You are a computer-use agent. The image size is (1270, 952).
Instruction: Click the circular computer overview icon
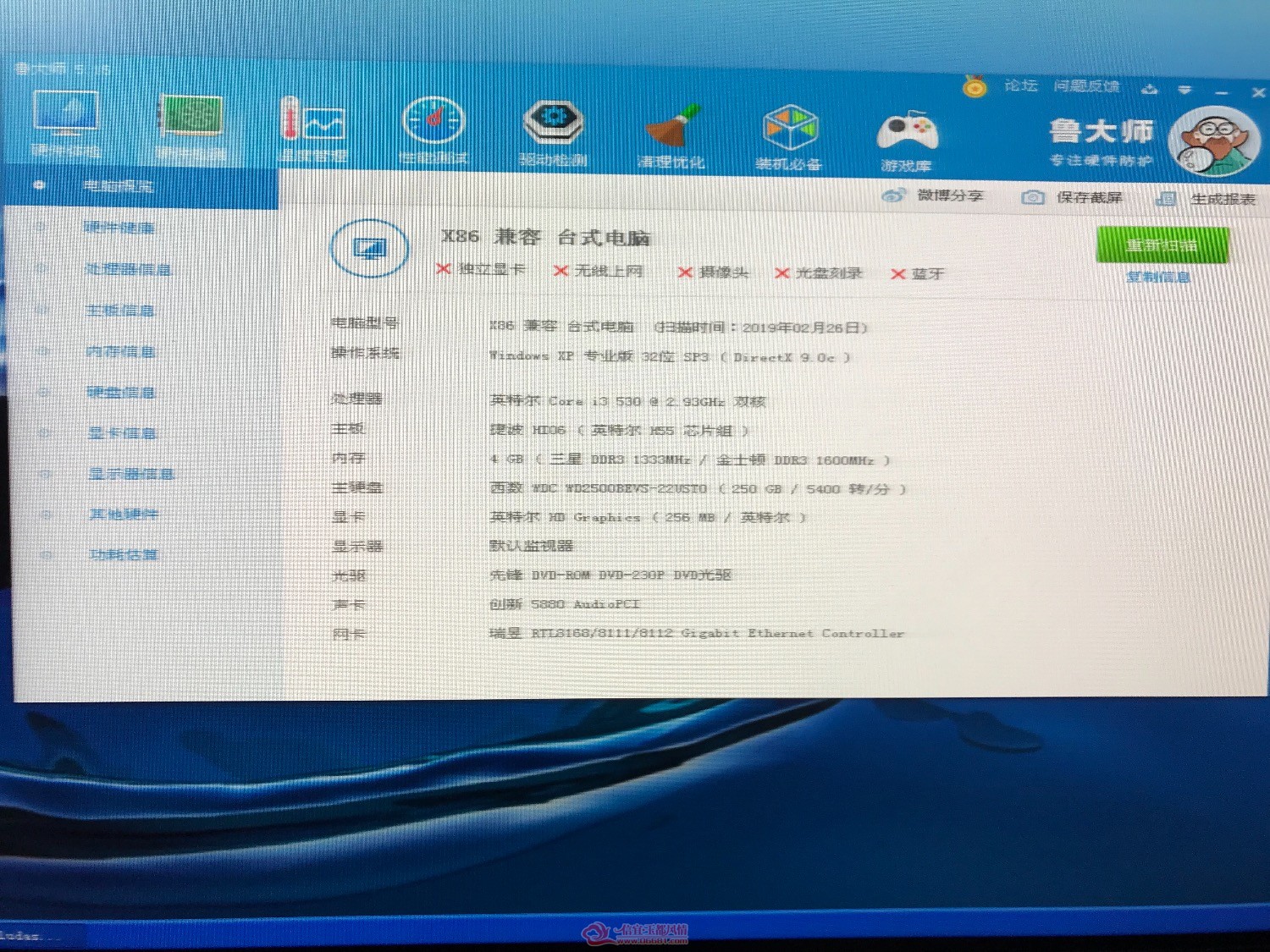tap(369, 248)
